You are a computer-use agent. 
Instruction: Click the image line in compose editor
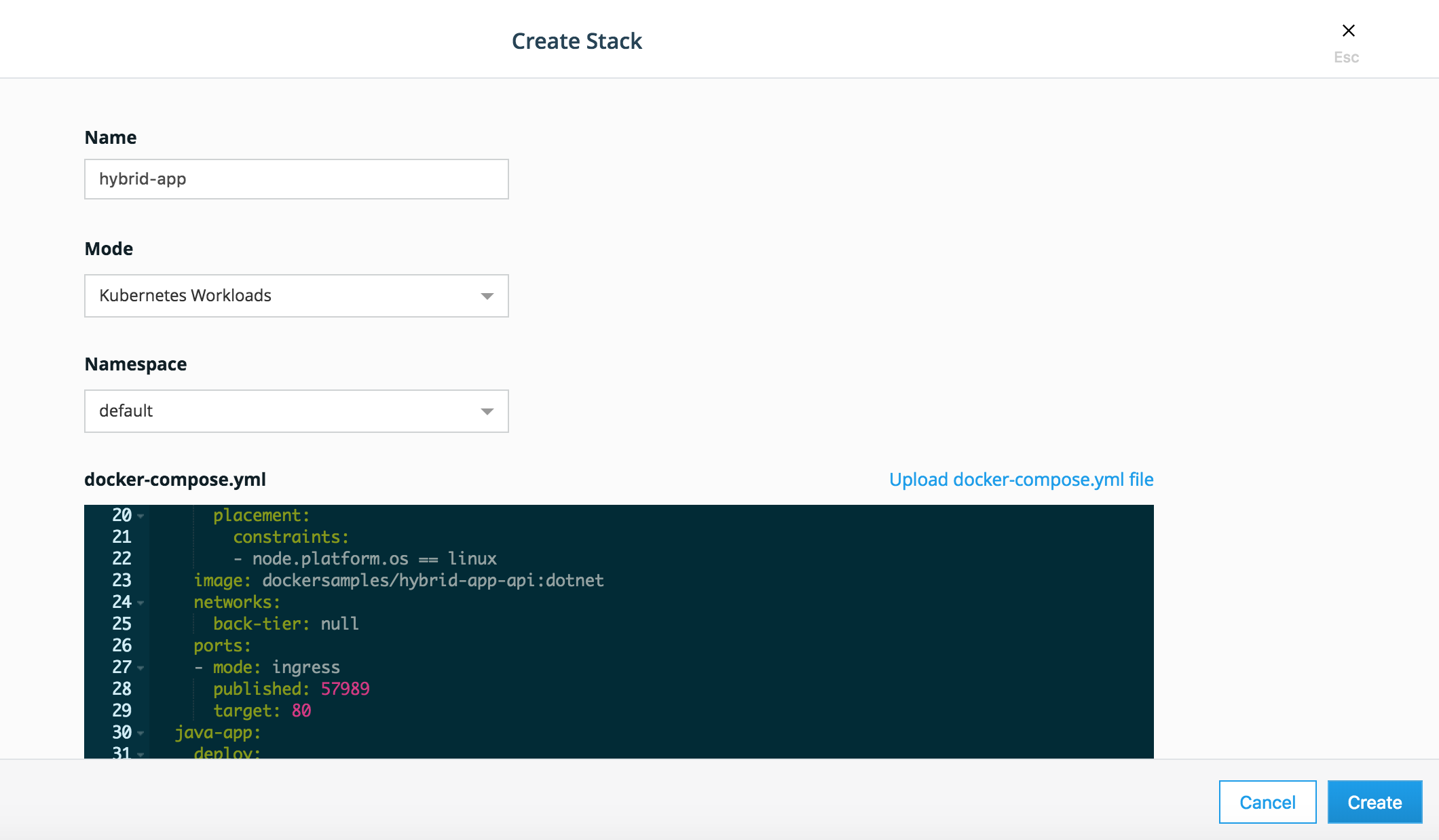tap(398, 580)
